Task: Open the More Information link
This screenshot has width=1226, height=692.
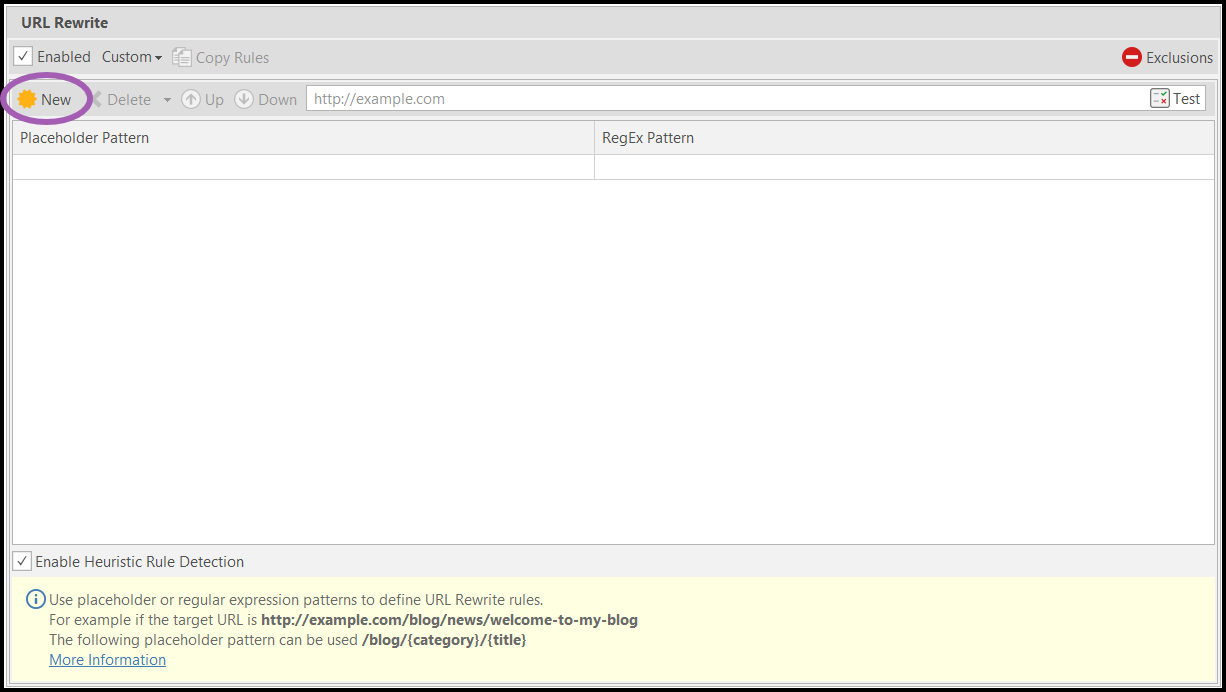Action: click(x=107, y=660)
